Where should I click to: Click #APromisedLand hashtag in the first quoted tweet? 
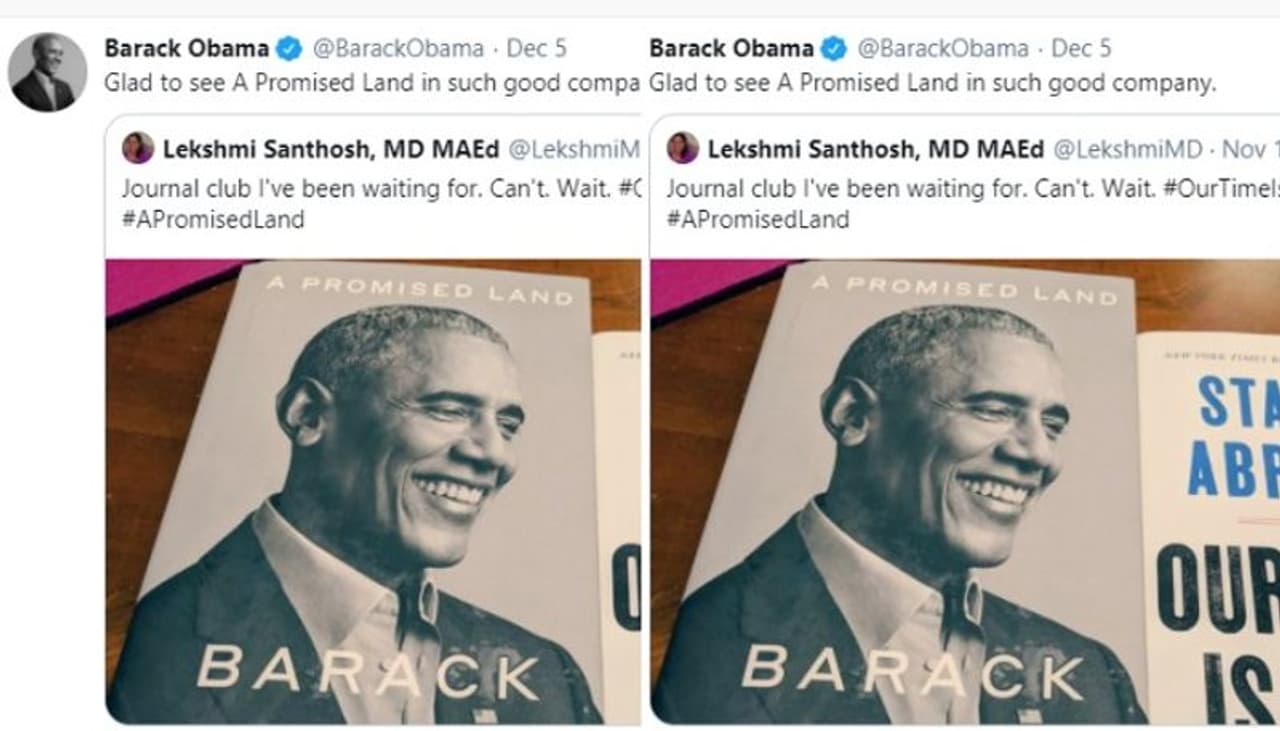(x=213, y=219)
